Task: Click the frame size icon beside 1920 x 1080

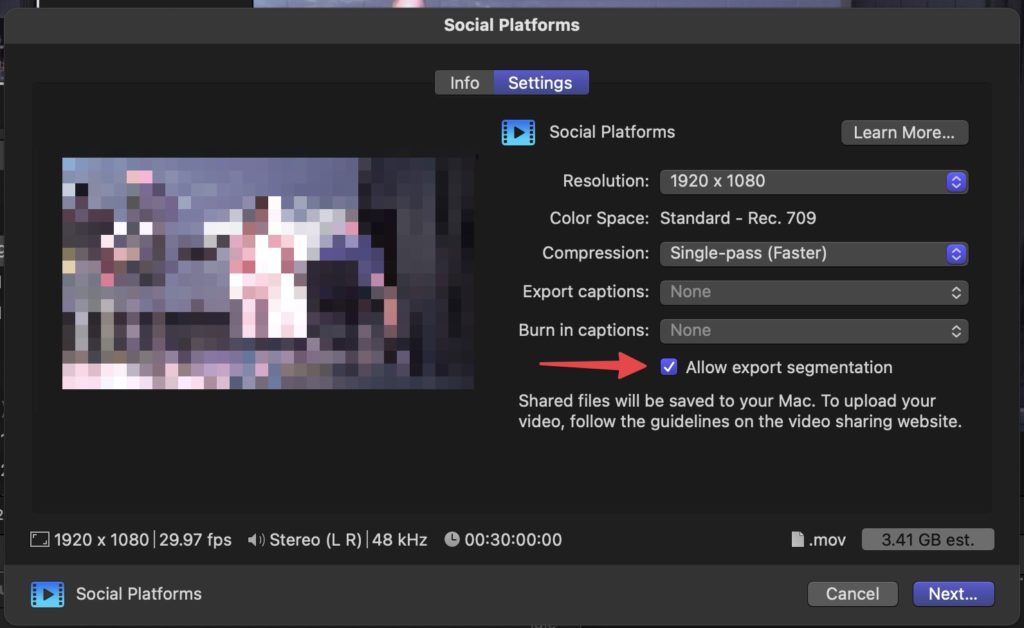Action: pyautogui.click(x=39, y=539)
